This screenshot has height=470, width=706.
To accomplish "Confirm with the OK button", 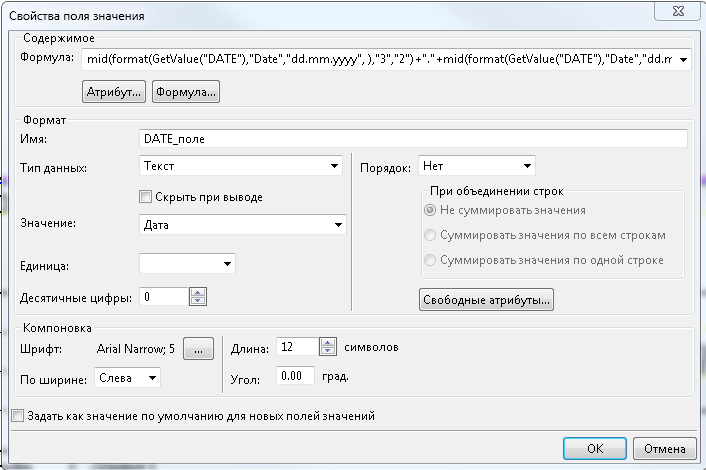I will tap(594, 447).
